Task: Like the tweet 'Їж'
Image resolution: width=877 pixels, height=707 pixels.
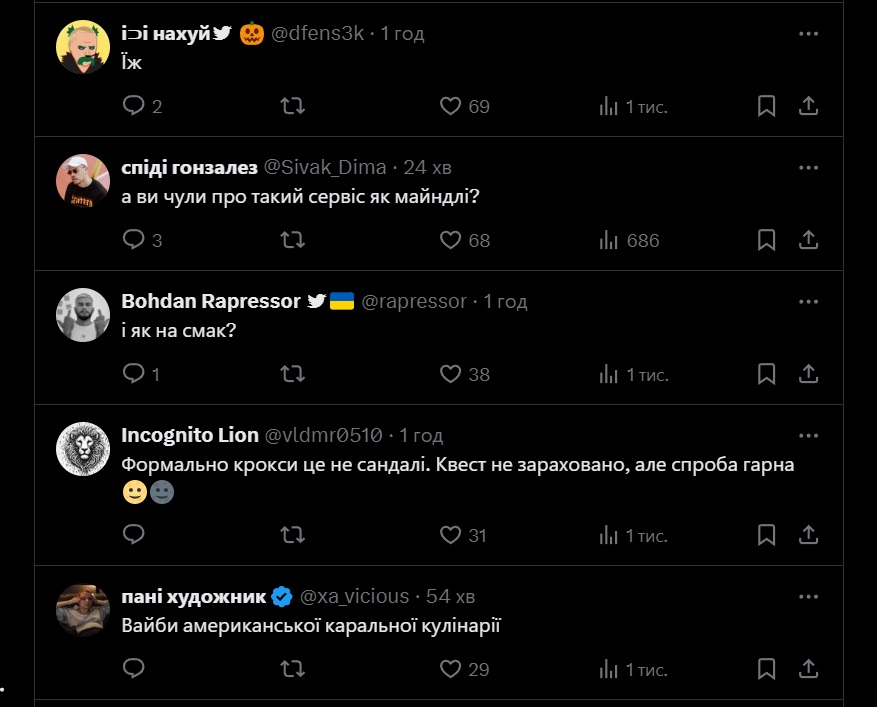Action: pyautogui.click(x=450, y=105)
